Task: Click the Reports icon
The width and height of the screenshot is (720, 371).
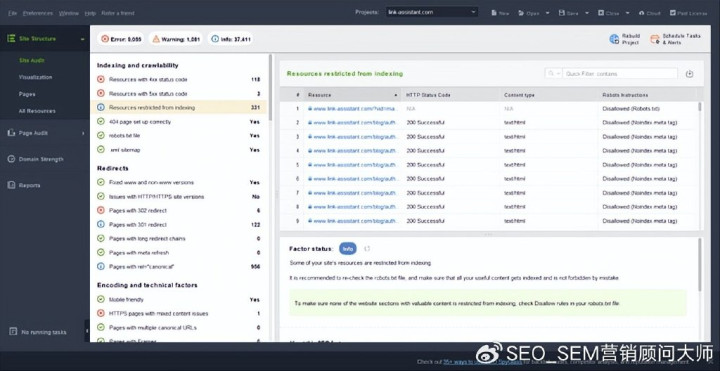Action: point(11,186)
